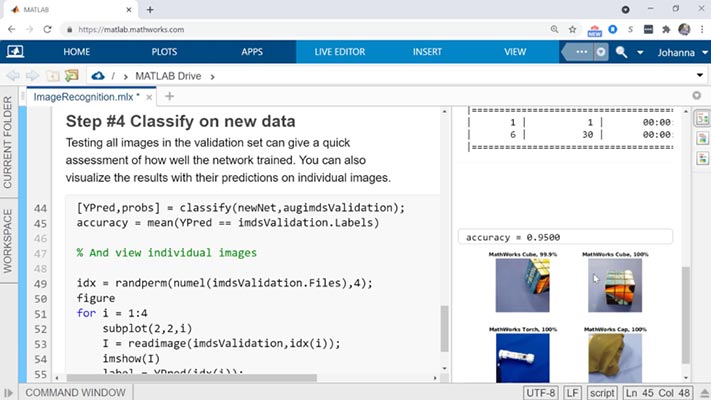The image size is (711, 400).
Task: Click the browse for folder icon
Action: coord(72,75)
